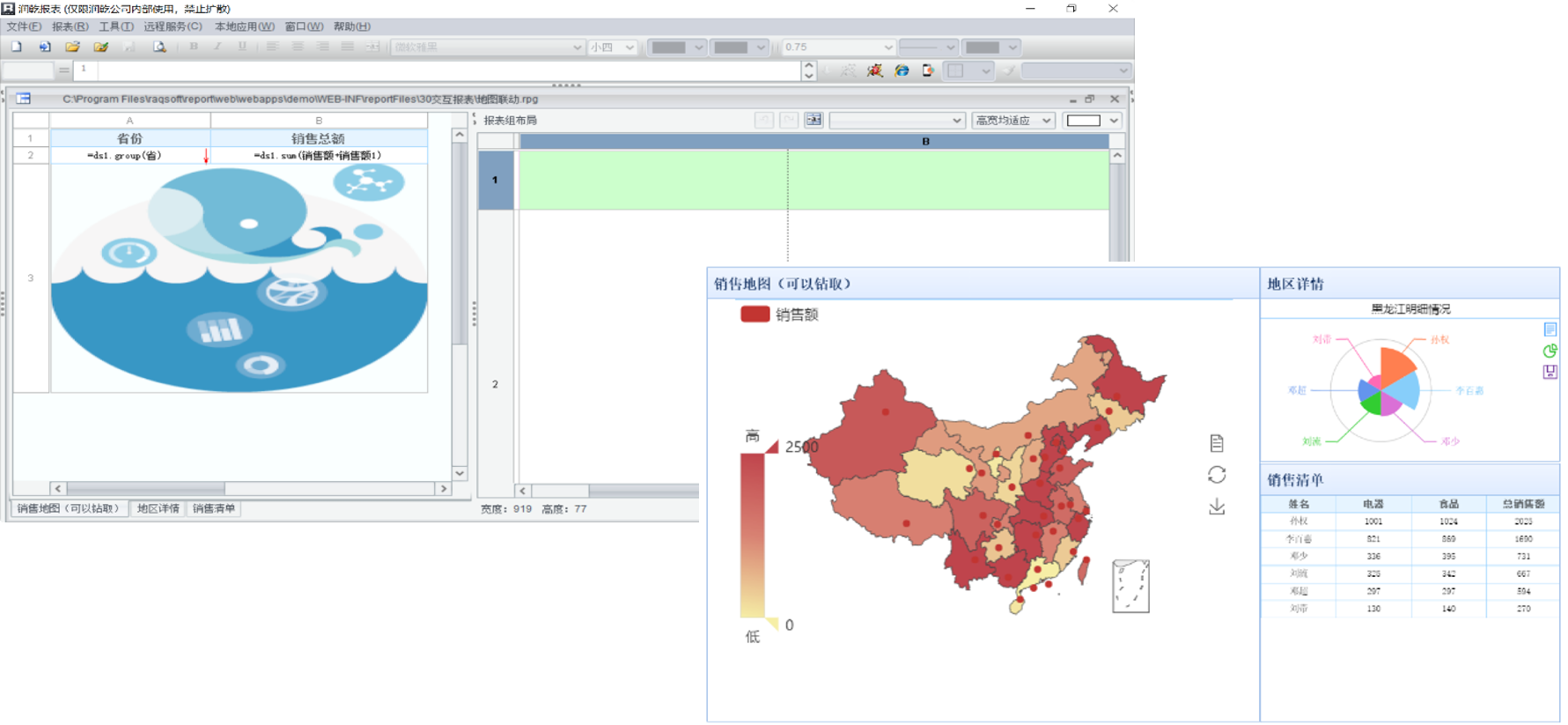Click the green pie chart view icon
The width and height of the screenshot is (1568, 725).
(x=1550, y=351)
